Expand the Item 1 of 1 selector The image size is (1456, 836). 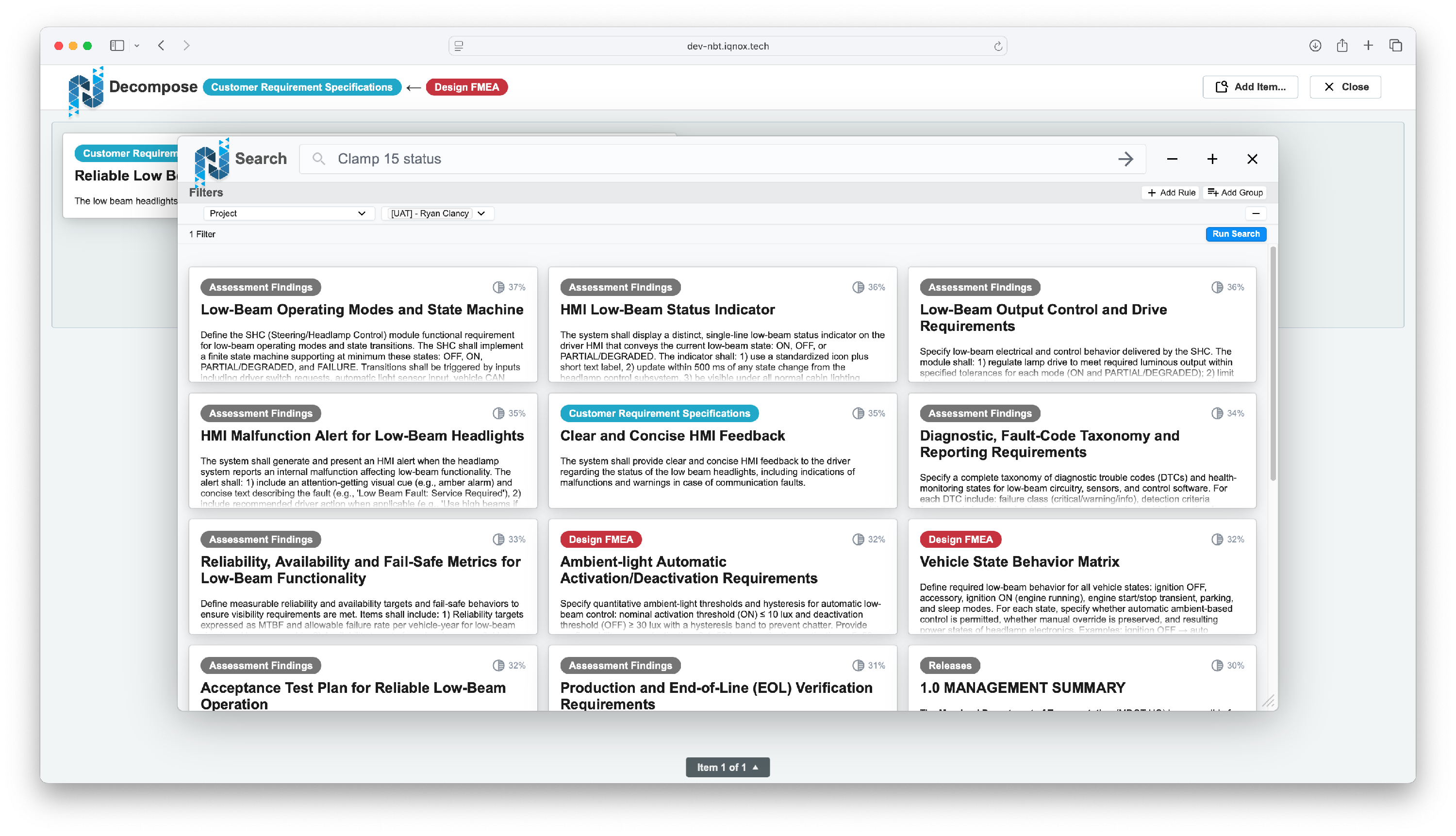pos(727,767)
